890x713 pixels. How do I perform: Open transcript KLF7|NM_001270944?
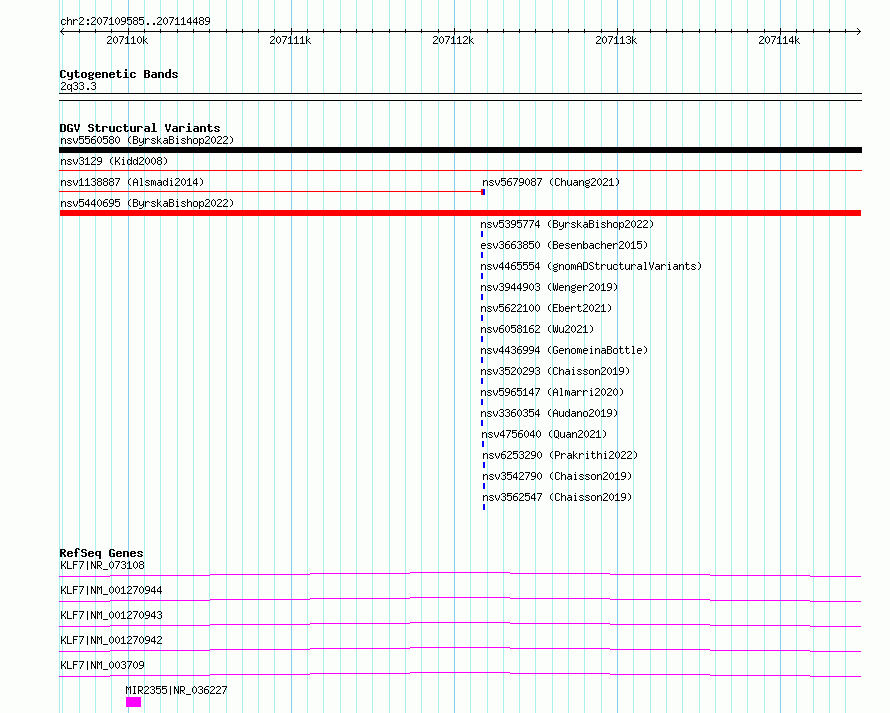(x=111, y=590)
